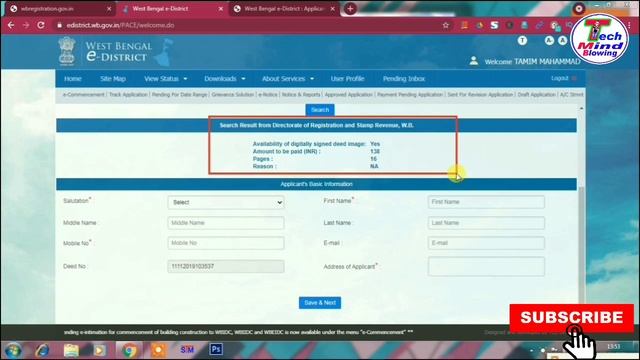640x360 pixels.
Task: Open Photoshop from the taskbar
Action: [x=216, y=349]
